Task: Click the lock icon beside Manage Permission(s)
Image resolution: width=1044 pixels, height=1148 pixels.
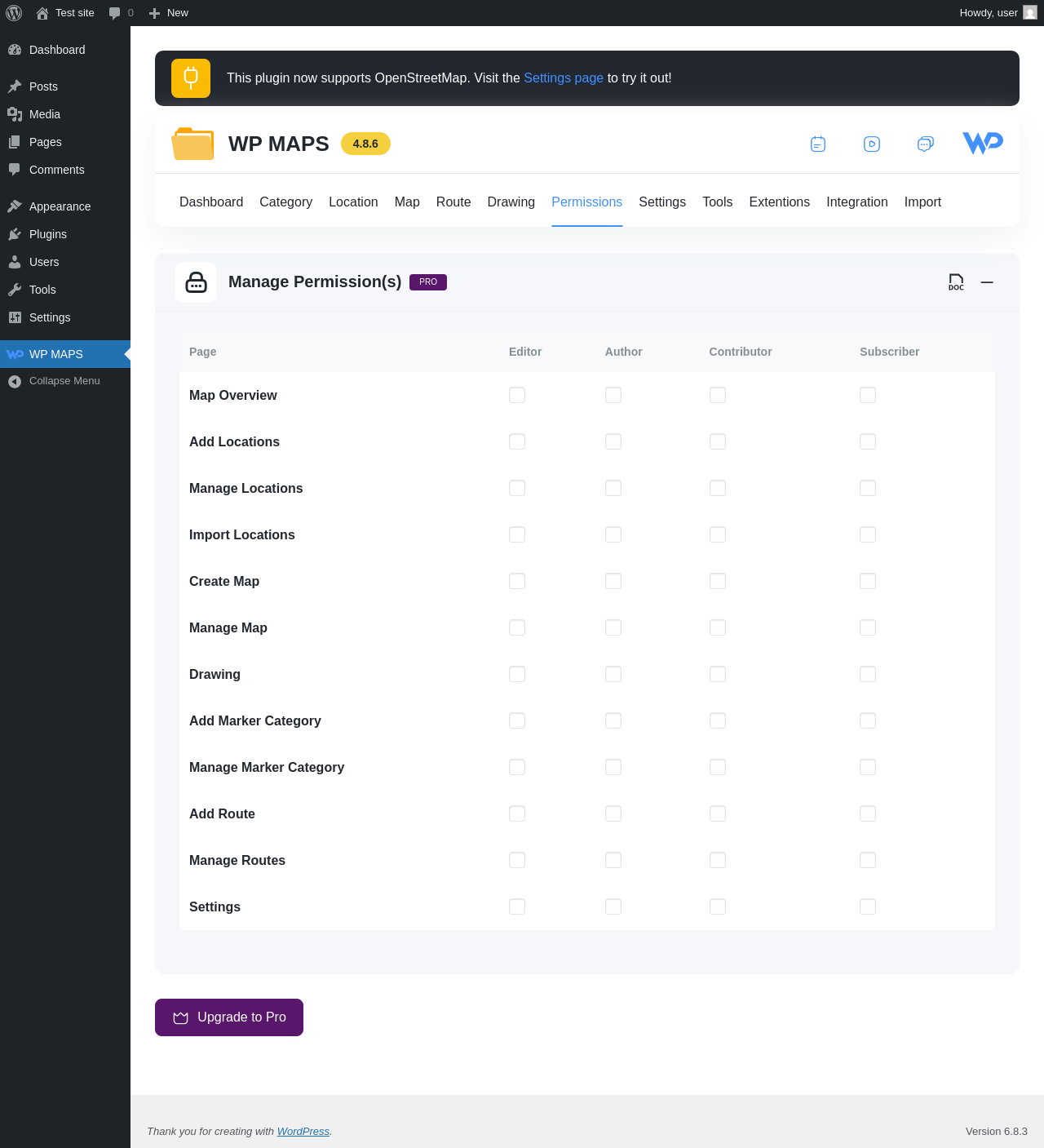Action: point(196,282)
